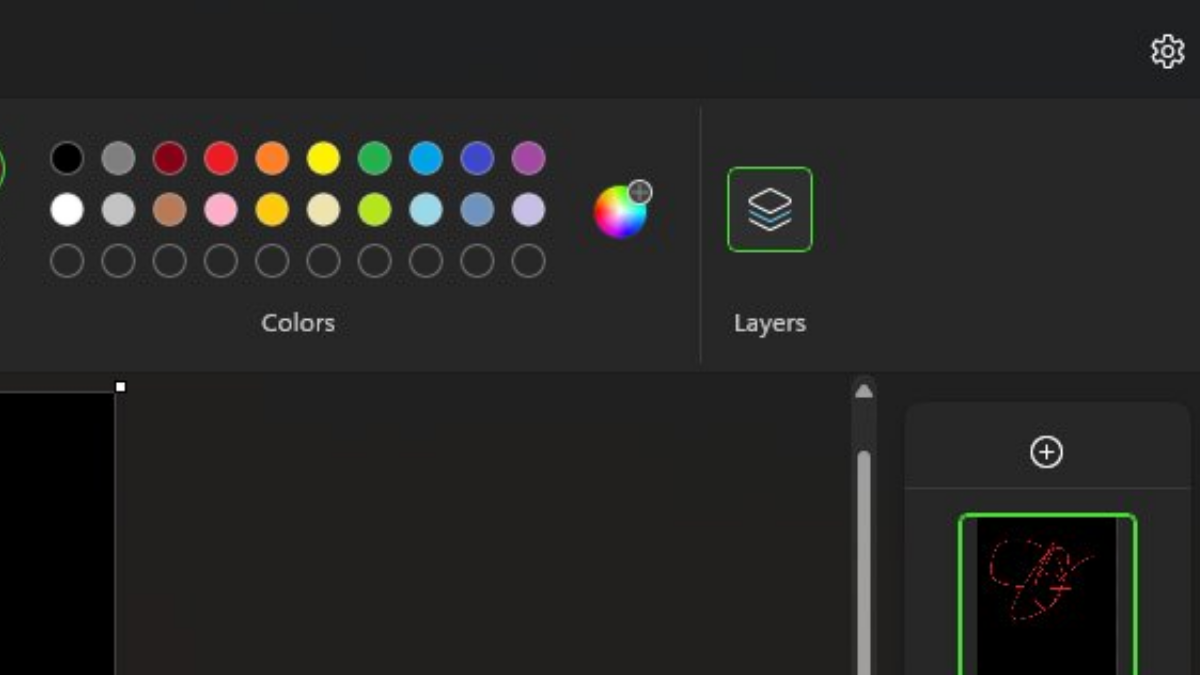This screenshot has height=675, width=1200.
Task: Add a new layer with the plus icon
Action: click(x=1046, y=452)
